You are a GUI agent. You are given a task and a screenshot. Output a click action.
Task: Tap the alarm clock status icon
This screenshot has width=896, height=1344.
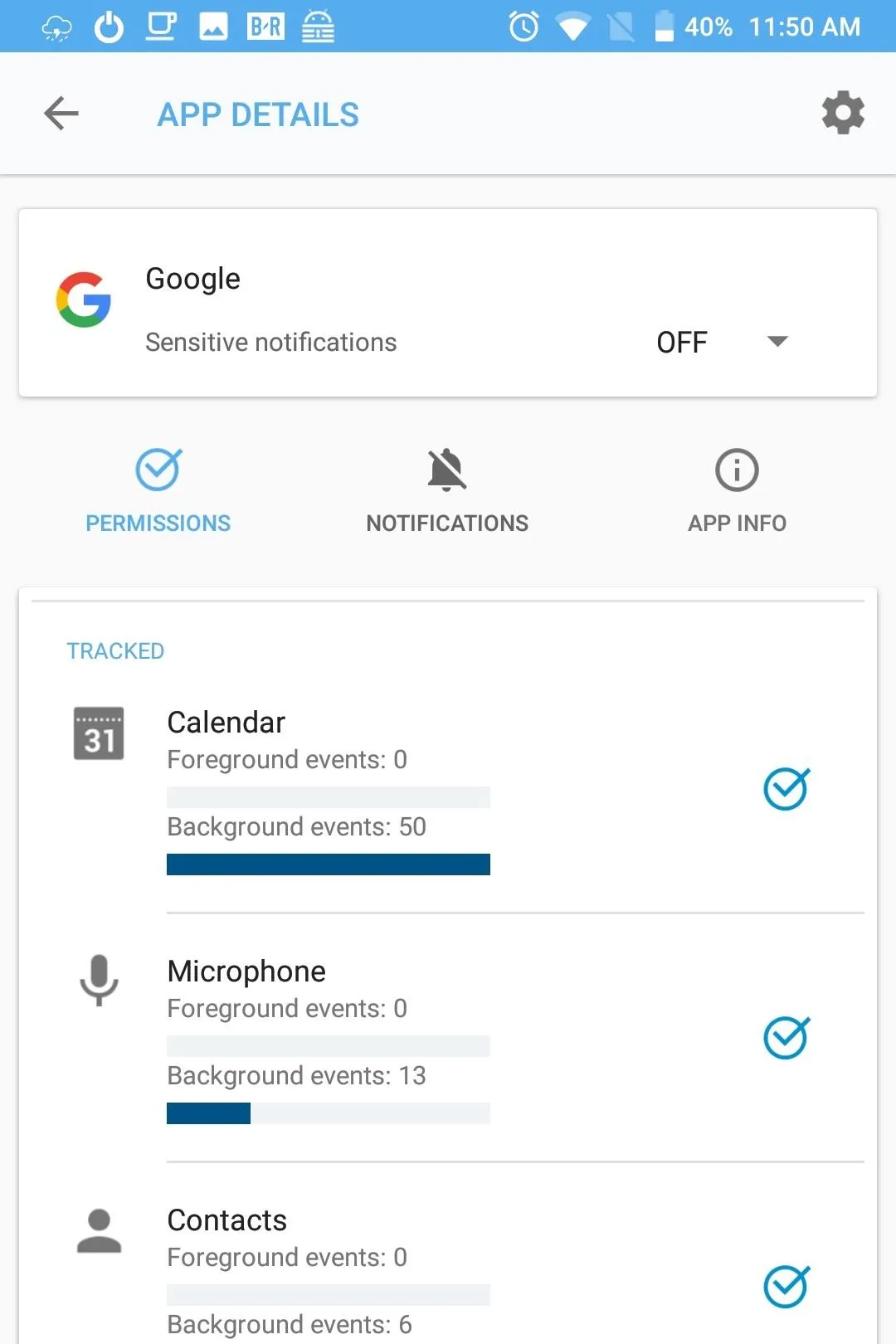tap(523, 27)
